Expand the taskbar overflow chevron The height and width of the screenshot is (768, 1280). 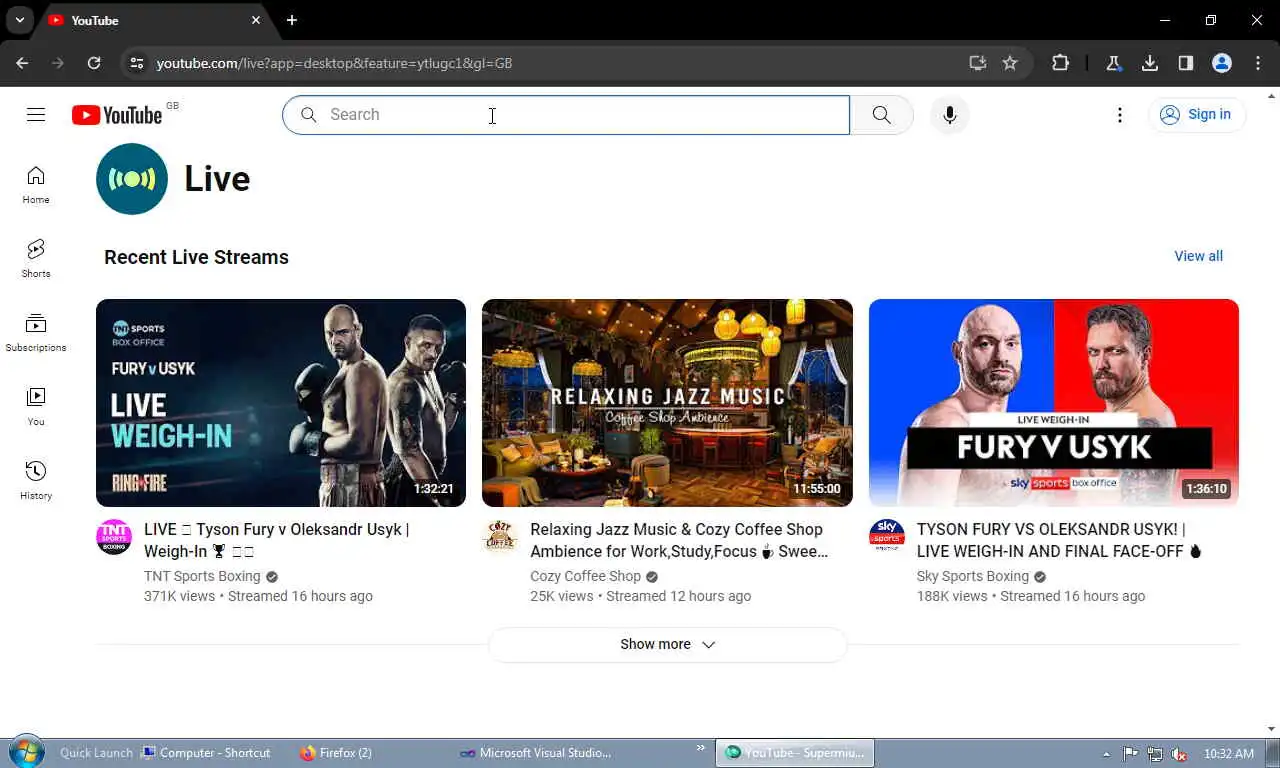[701, 748]
